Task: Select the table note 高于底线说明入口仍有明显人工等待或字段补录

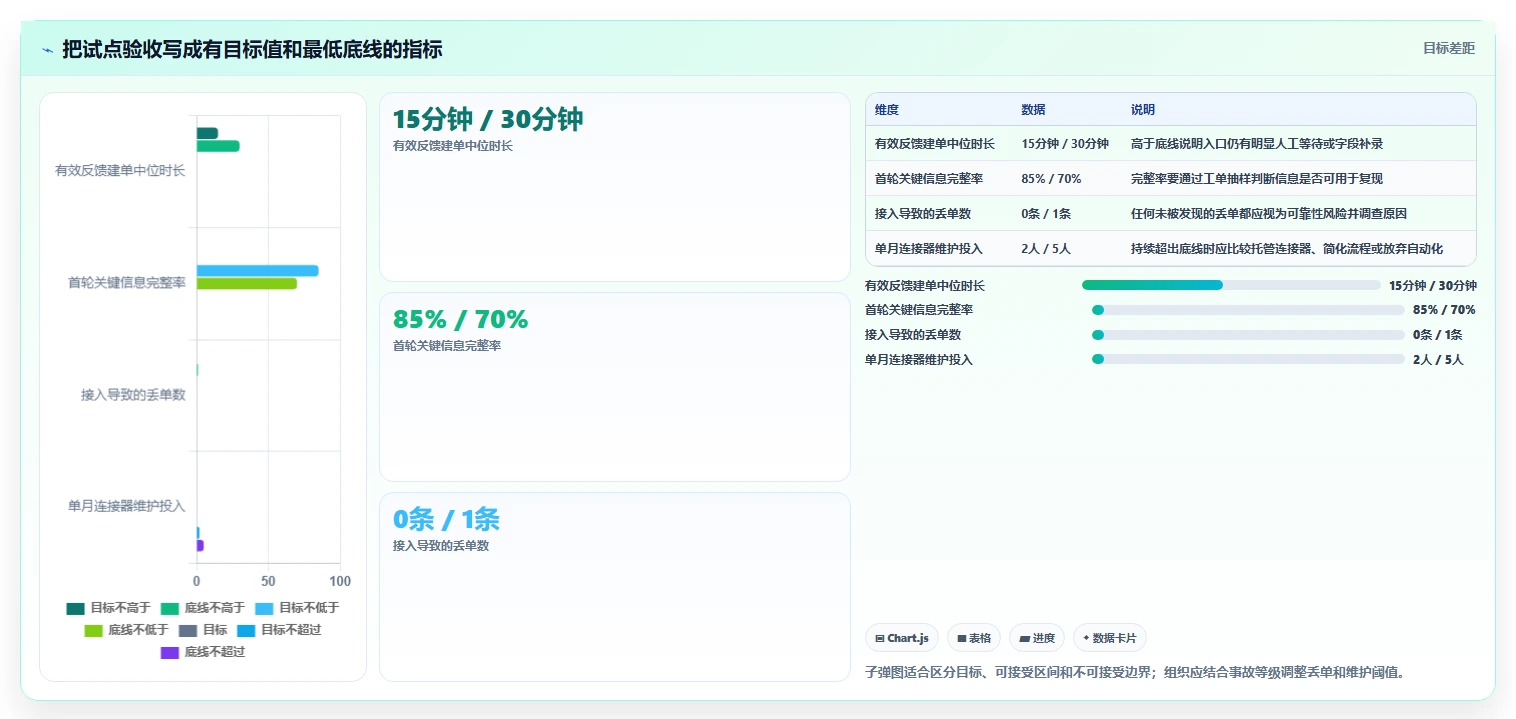Action: pyautogui.click(x=1257, y=144)
